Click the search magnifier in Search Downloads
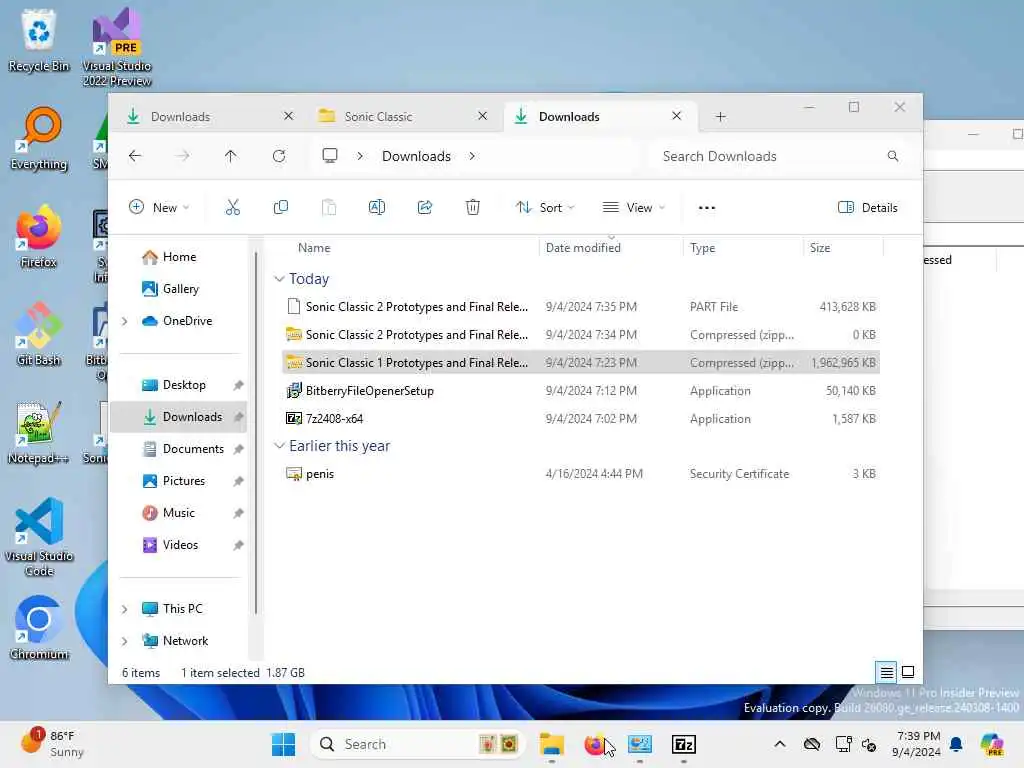The image size is (1024, 768). pyautogui.click(x=893, y=156)
